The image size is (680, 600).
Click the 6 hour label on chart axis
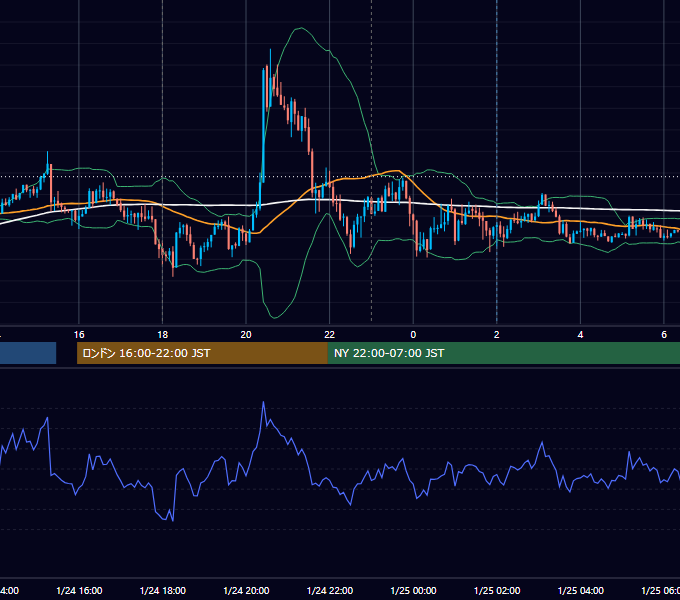pyautogui.click(x=664, y=335)
